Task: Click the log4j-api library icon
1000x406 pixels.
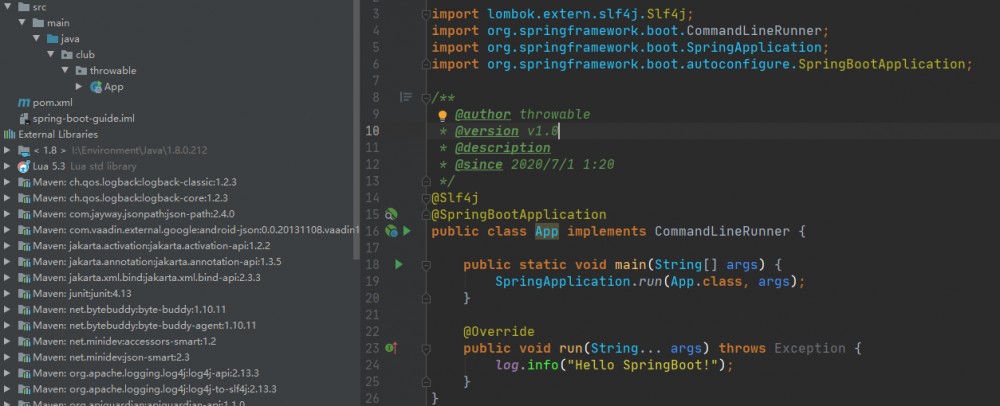Action: pos(24,373)
